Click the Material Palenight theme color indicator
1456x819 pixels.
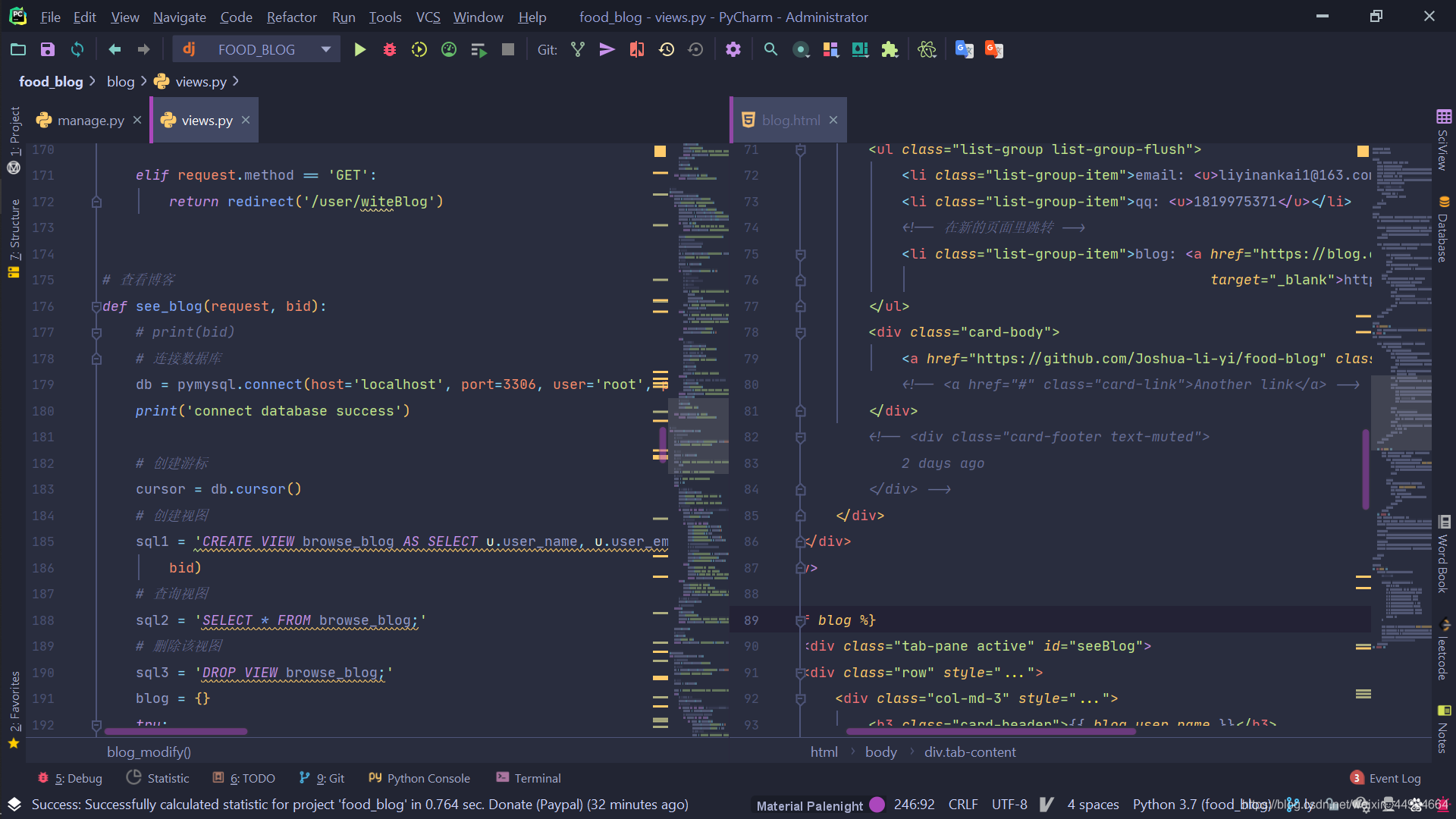coord(877,805)
